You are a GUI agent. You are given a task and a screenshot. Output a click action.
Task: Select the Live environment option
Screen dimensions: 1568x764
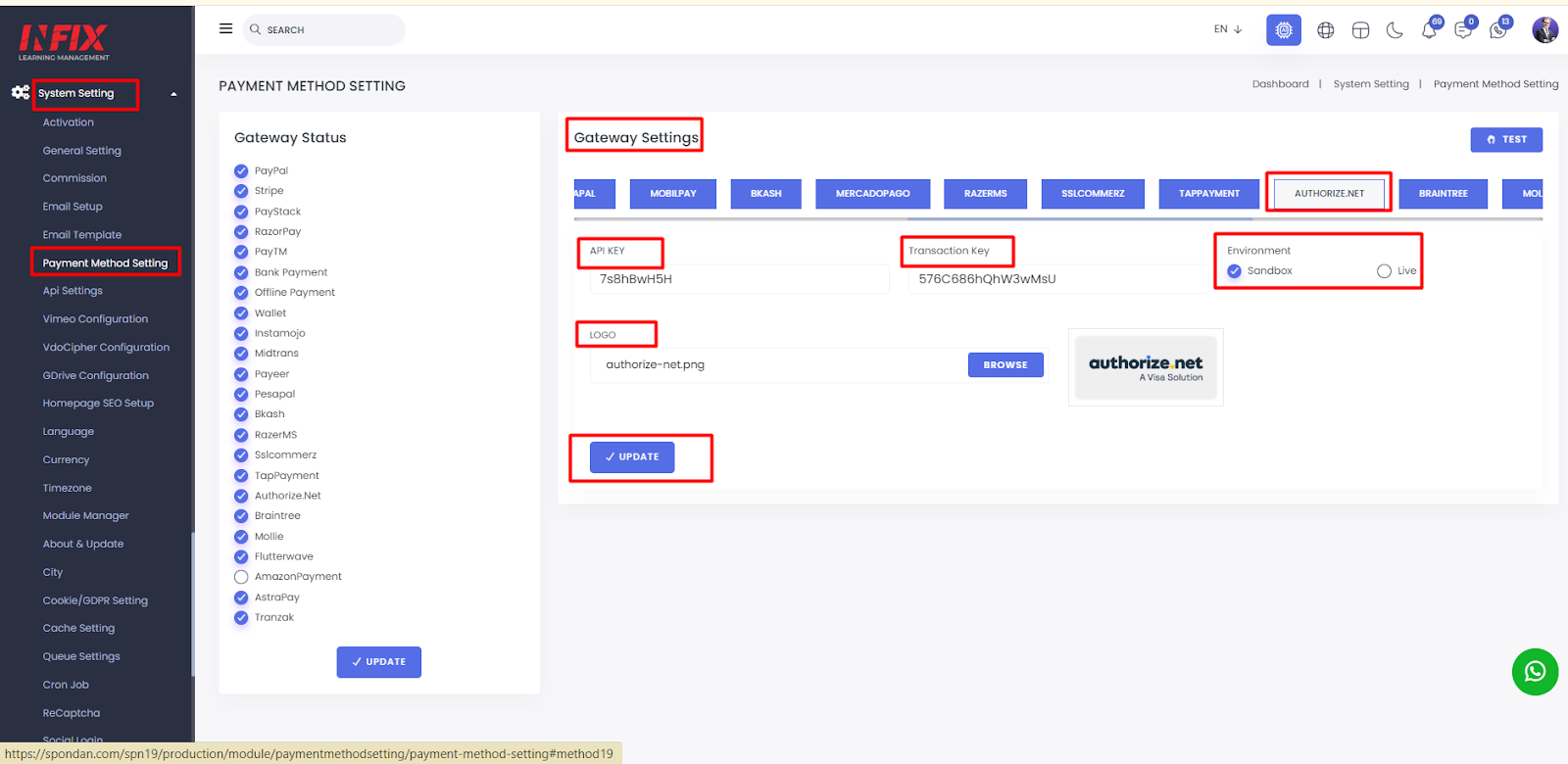click(1384, 271)
